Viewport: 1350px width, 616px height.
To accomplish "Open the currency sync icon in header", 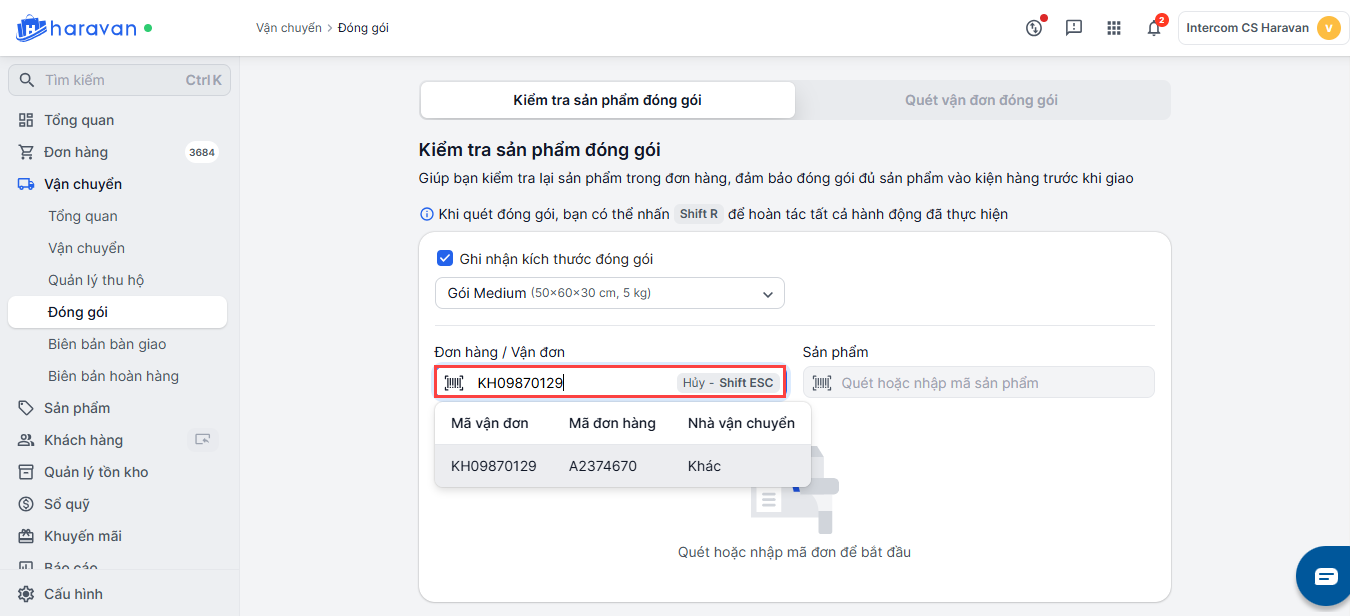I will click(1035, 27).
